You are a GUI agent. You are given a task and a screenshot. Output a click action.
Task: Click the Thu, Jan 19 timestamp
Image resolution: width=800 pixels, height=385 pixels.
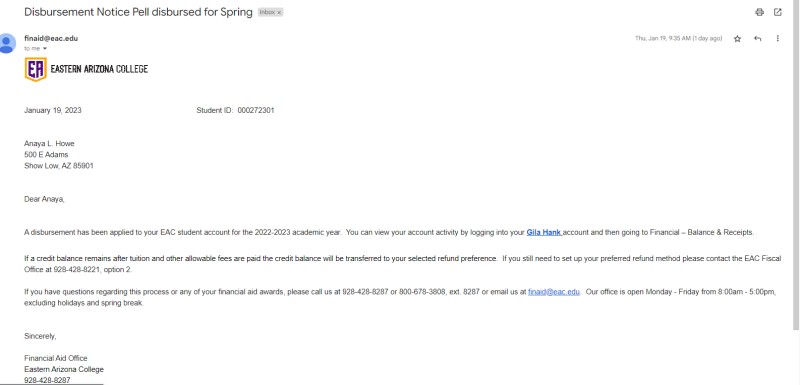click(x=678, y=38)
